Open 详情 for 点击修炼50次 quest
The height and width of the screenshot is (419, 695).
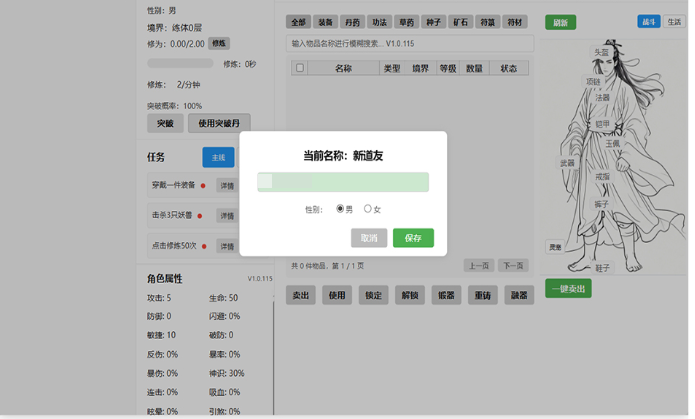pos(227,246)
